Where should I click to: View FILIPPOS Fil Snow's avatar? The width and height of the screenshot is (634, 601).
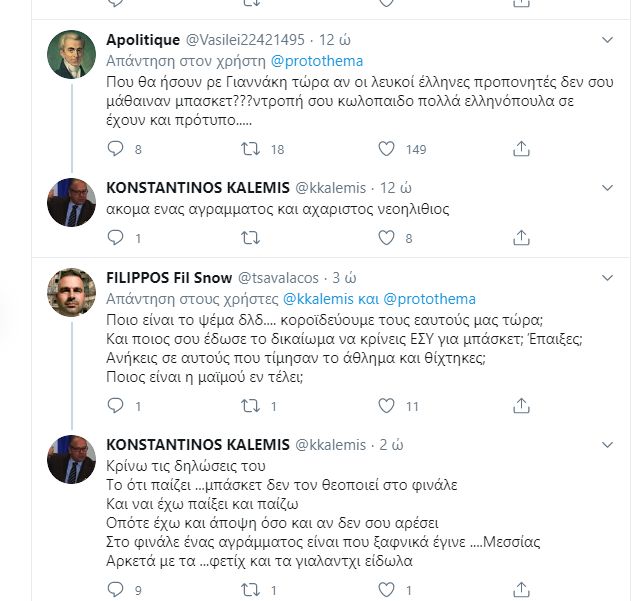(x=73, y=292)
